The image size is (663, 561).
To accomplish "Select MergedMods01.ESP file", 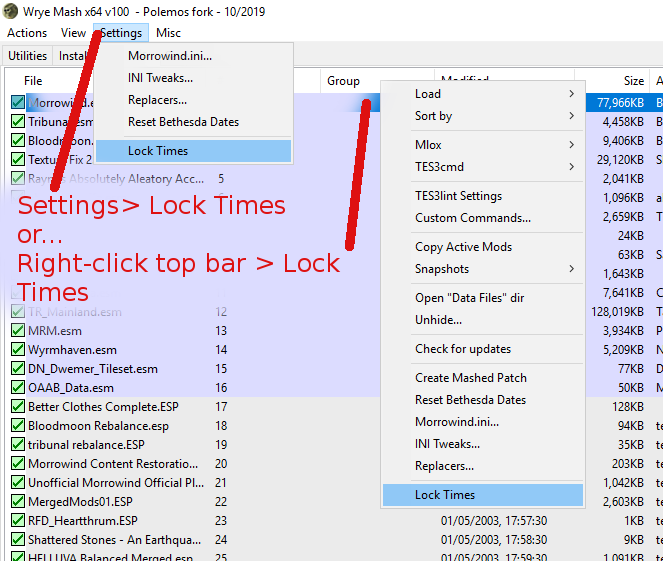I will (x=80, y=502).
